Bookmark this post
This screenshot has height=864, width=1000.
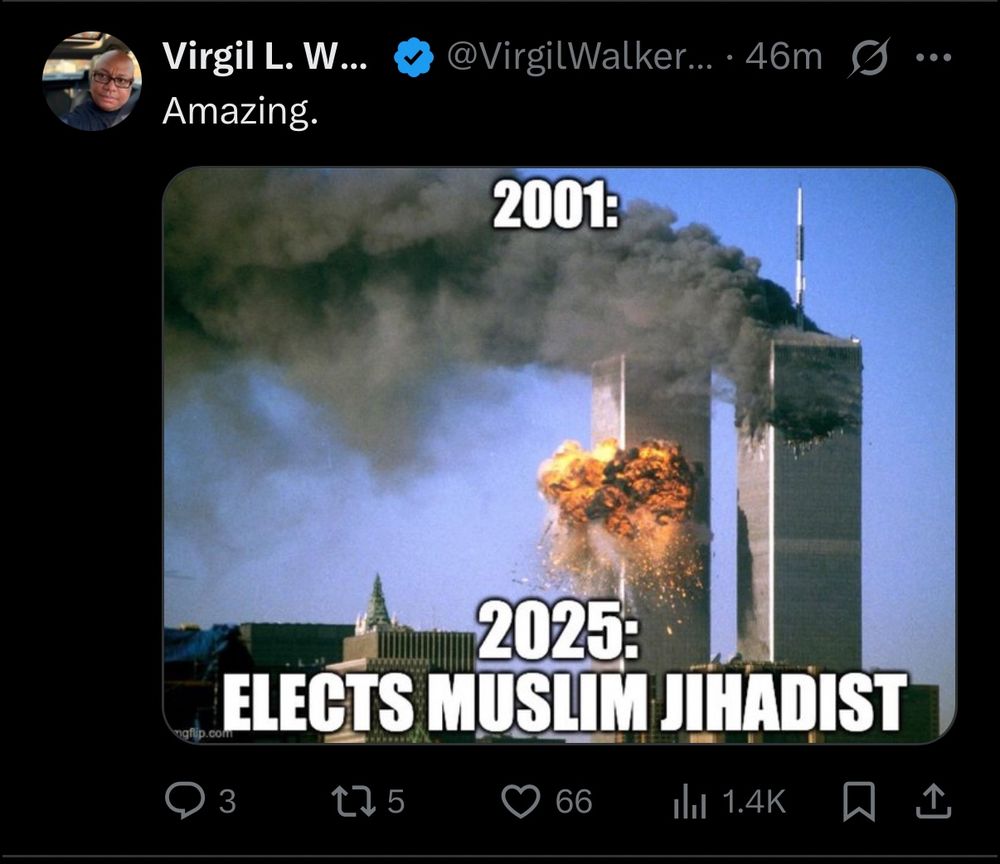[858, 802]
